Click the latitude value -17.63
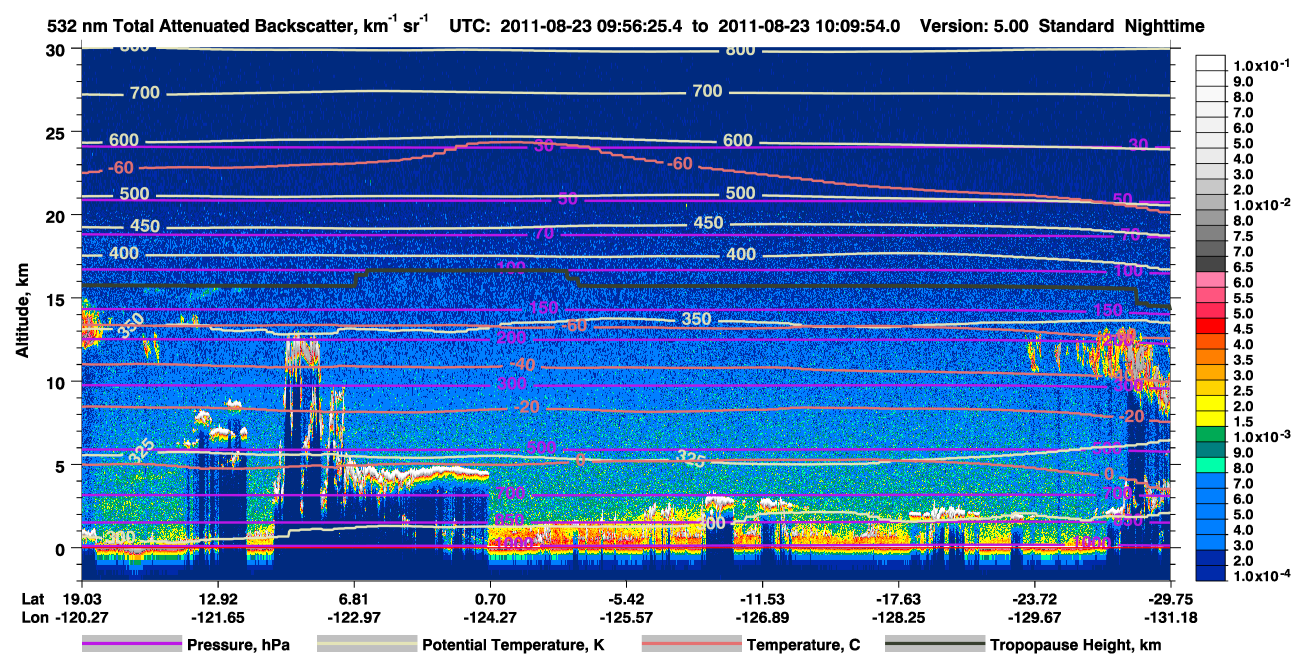The image size is (1300, 667). [x=898, y=598]
